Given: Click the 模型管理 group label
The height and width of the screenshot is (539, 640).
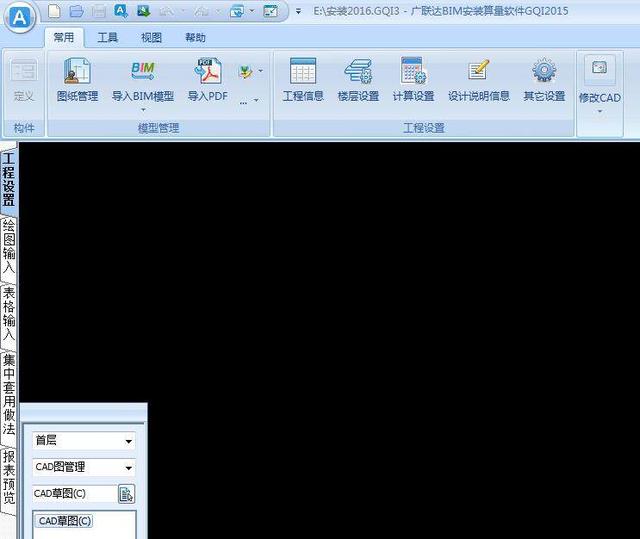Looking at the screenshot, I should 158,128.
